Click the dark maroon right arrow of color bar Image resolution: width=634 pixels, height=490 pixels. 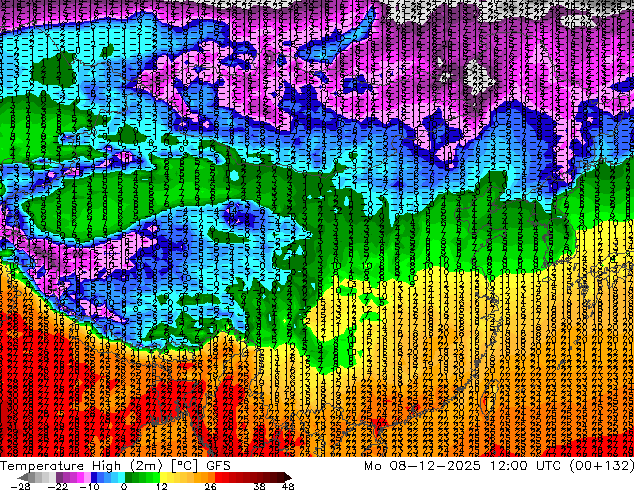[x=288, y=477]
